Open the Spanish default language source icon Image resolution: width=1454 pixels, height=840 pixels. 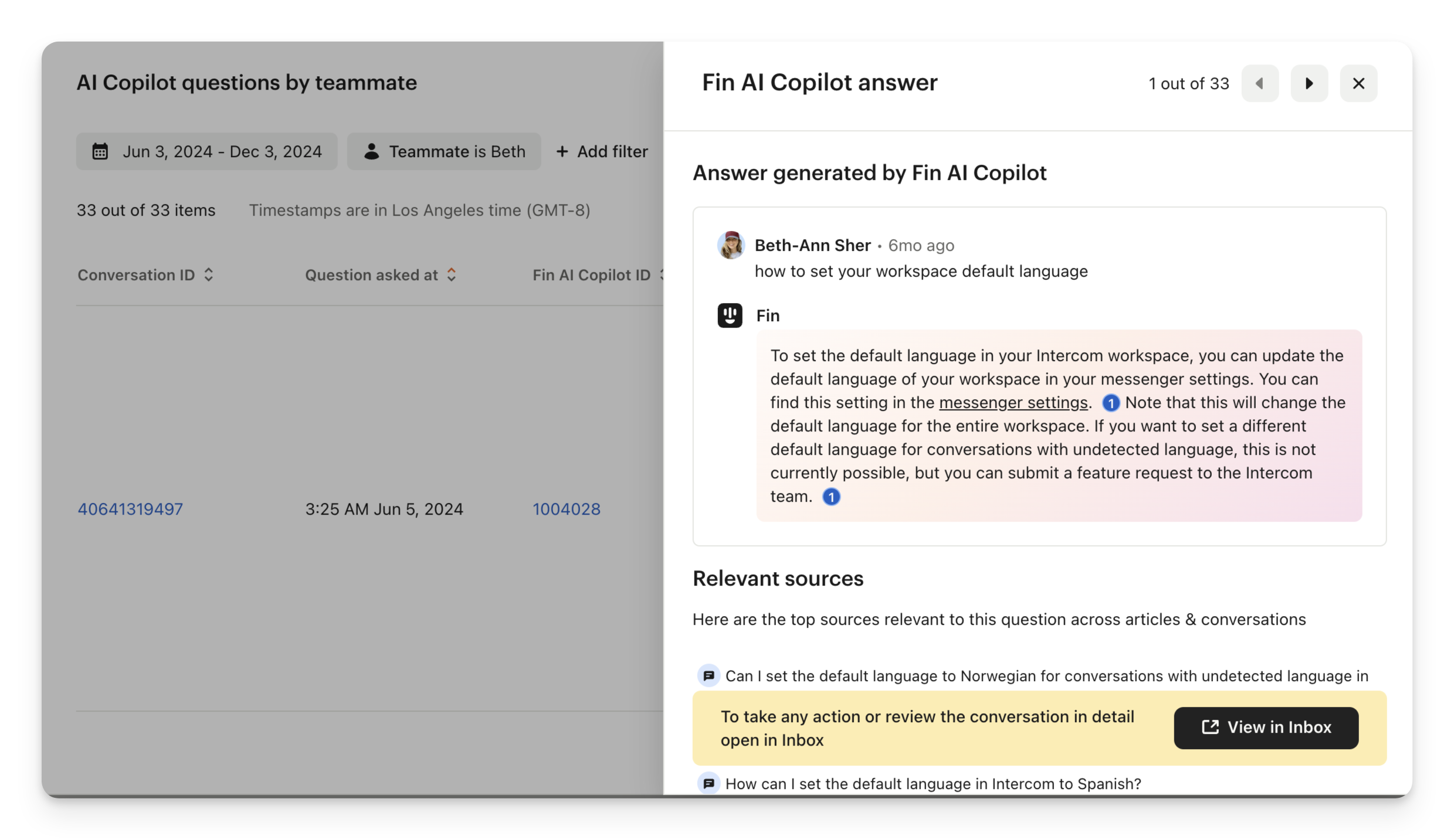(x=708, y=783)
